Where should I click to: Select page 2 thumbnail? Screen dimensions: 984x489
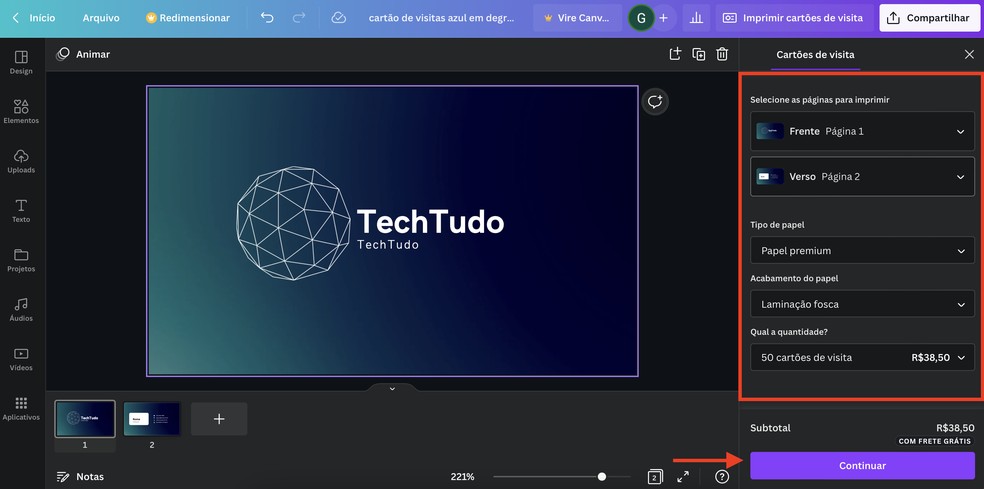click(x=152, y=419)
